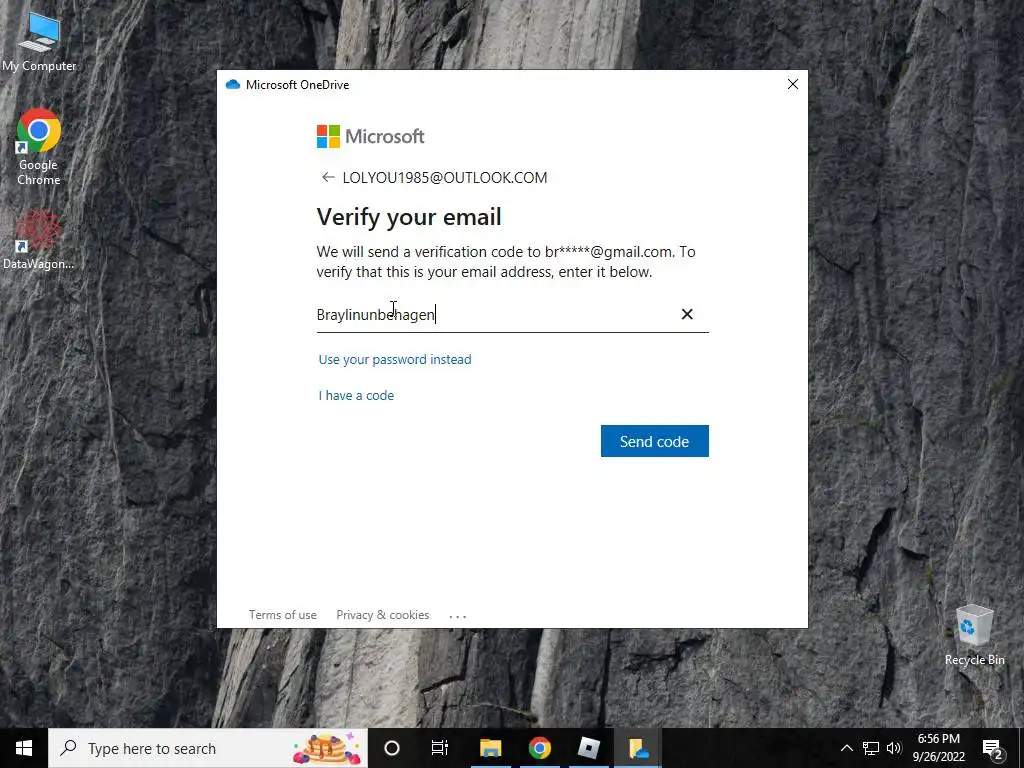Open Google Chrome from the taskbar
The image size is (1024, 768).
(x=539, y=748)
